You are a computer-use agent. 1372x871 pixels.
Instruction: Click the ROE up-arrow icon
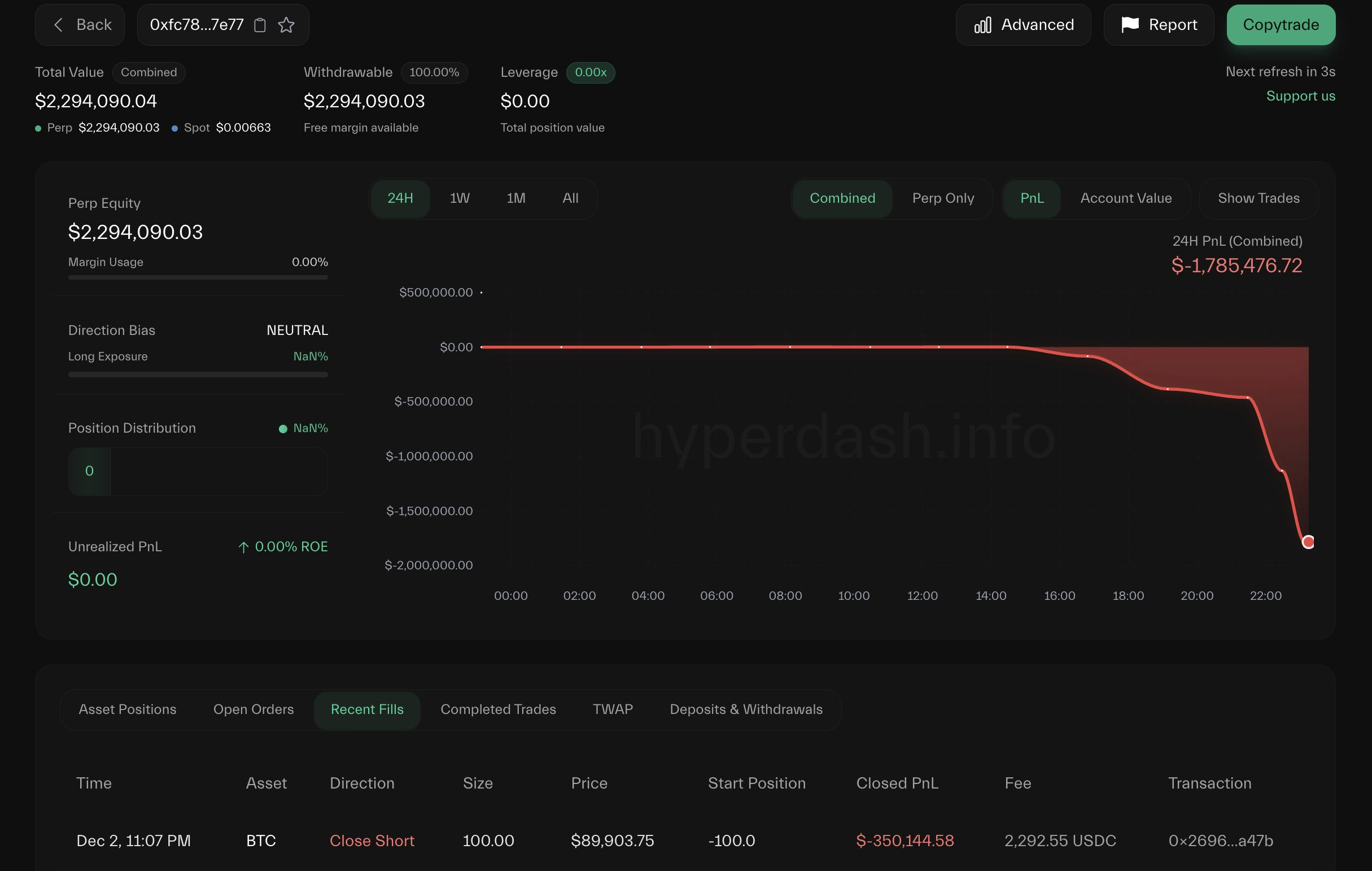tap(243, 547)
